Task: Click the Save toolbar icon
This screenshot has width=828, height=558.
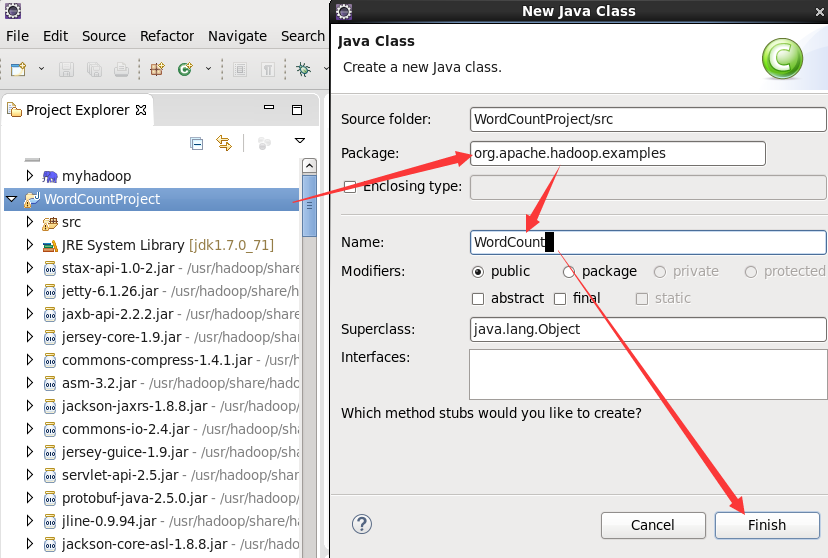Action: pyautogui.click(x=66, y=69)
